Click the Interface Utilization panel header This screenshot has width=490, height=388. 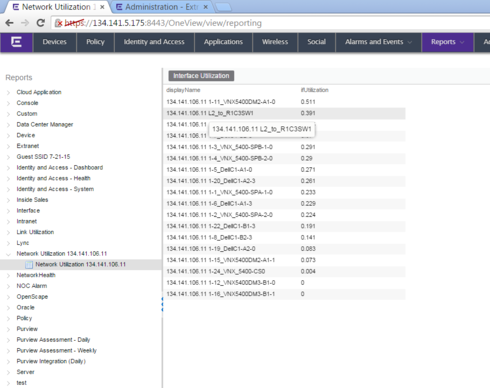201,76
